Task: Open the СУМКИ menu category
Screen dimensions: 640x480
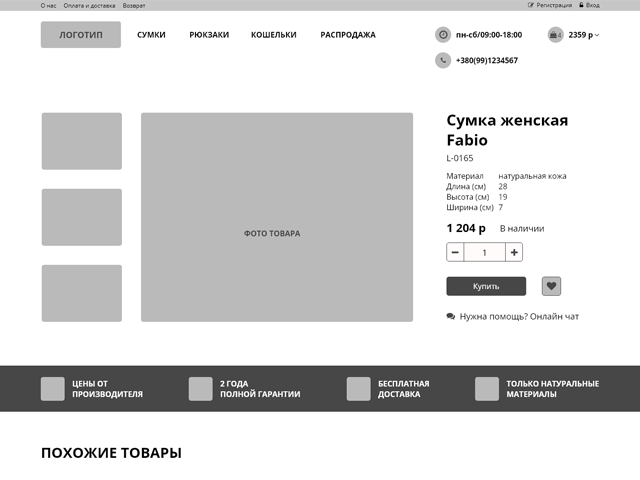Action: pos(151,35)
